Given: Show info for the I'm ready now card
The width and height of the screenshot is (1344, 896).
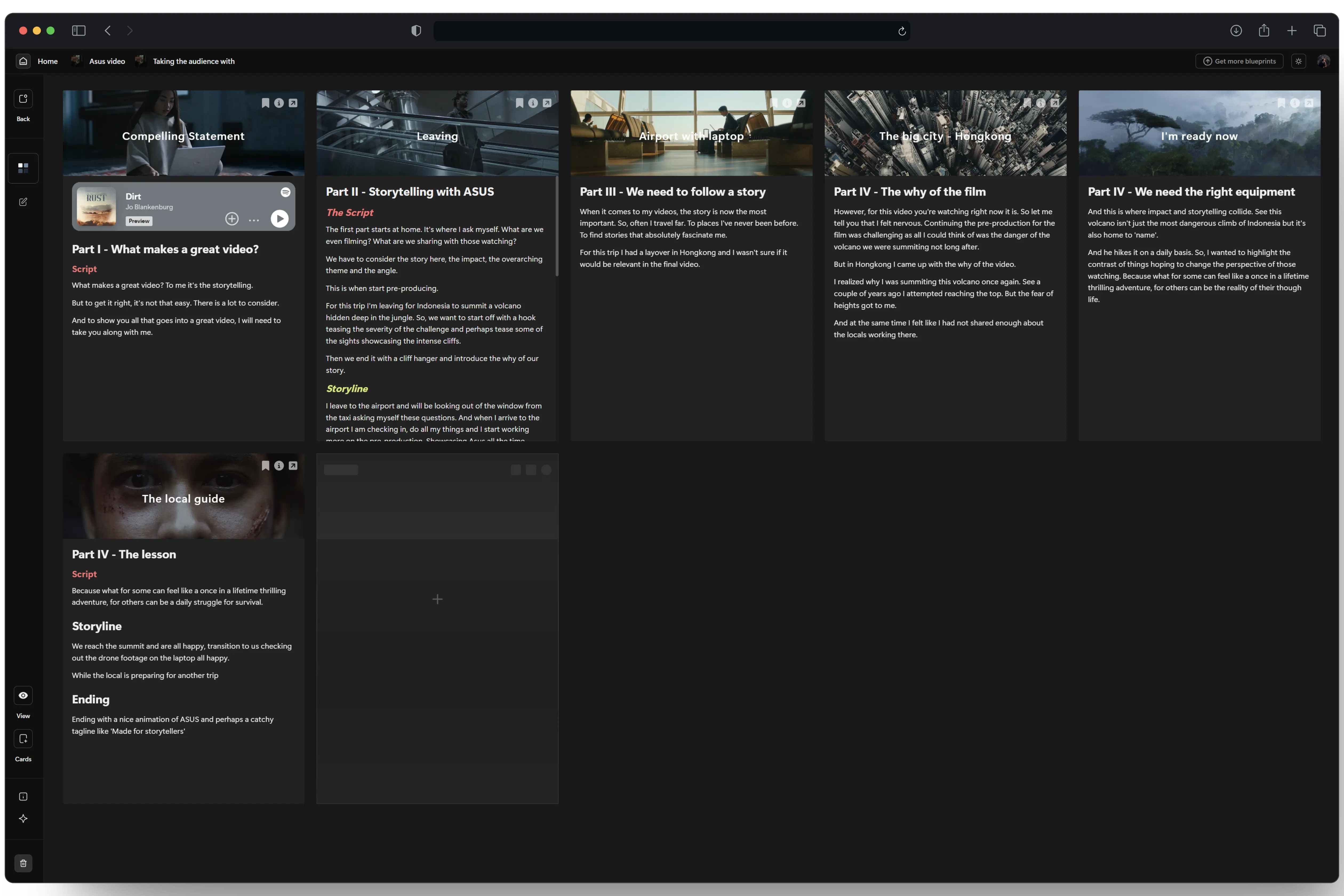Looking at the screenshot, I should point(1295,103).
